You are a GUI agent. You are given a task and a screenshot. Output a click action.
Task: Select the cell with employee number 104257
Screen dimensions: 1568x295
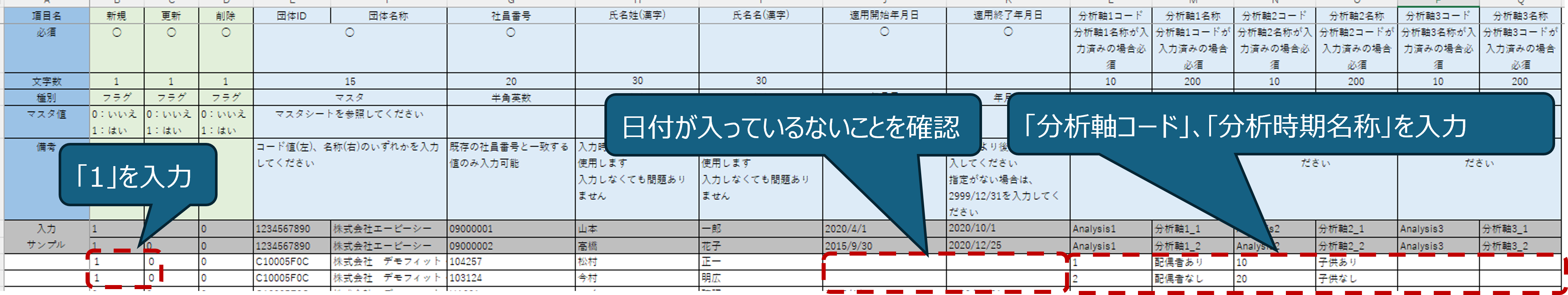click(x=510, y=261)
